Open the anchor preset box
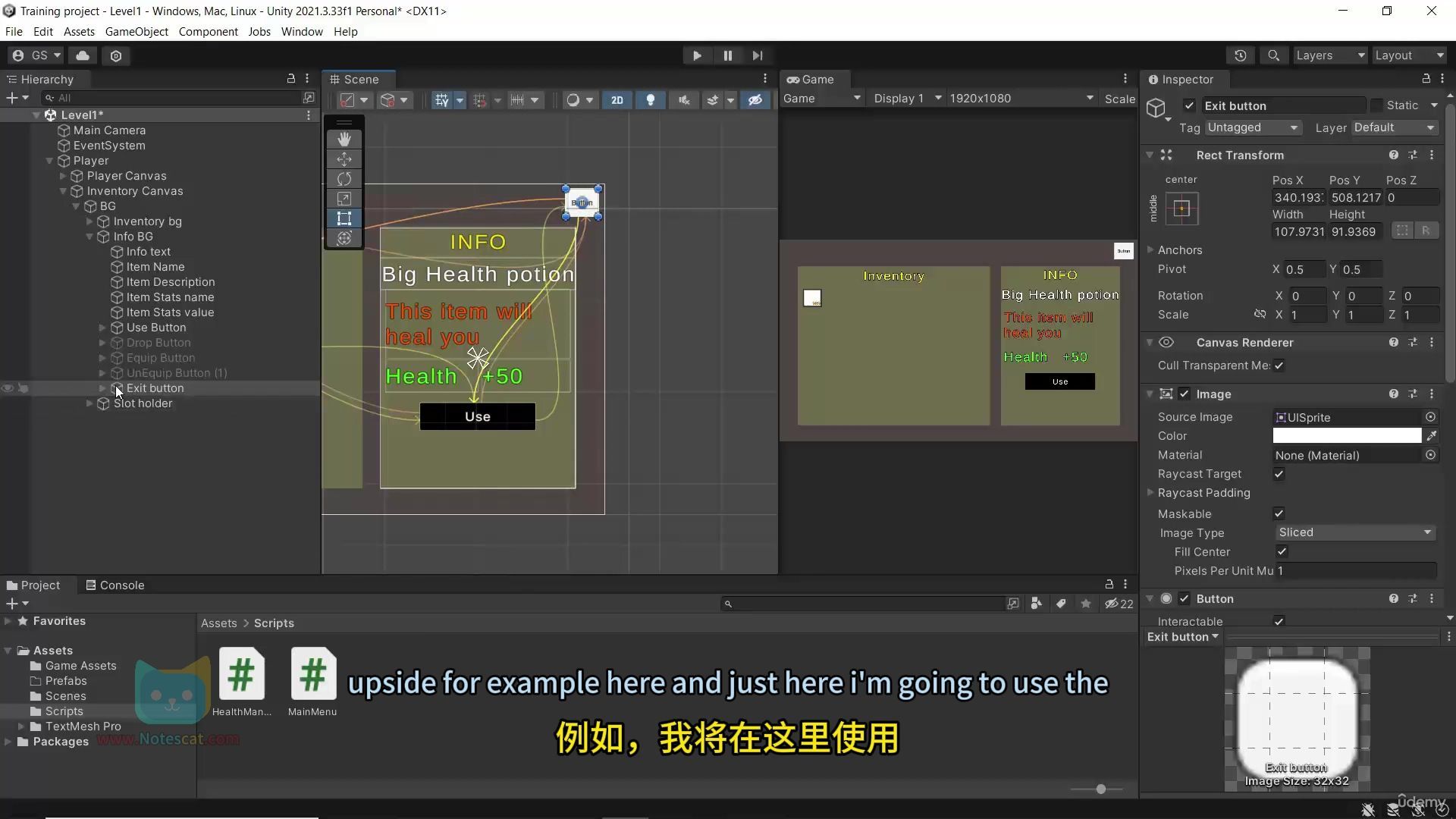Image resolution: width=1456 pixels, height=819 pixels. pyautogui.click(x=1181, y=209)
